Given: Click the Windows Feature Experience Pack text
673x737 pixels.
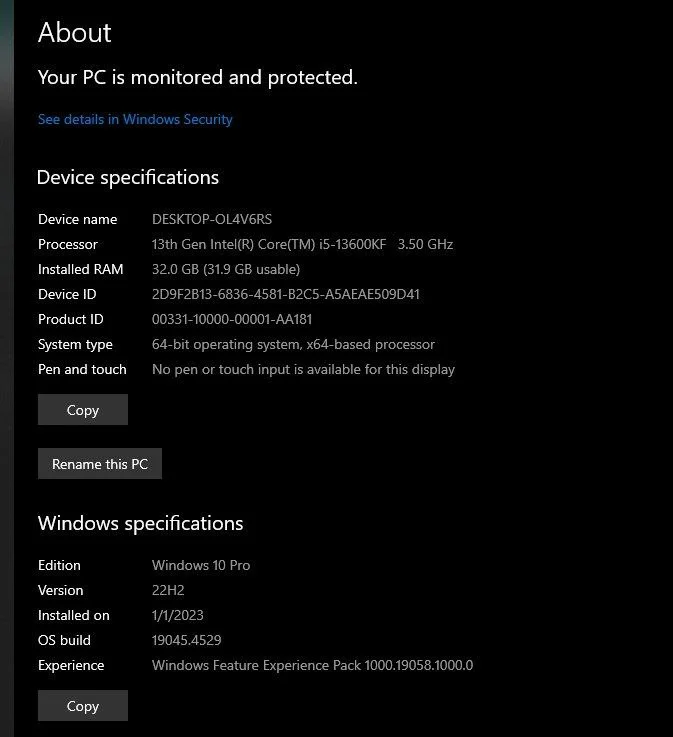Looking at the screenshot, I should 312,665.
